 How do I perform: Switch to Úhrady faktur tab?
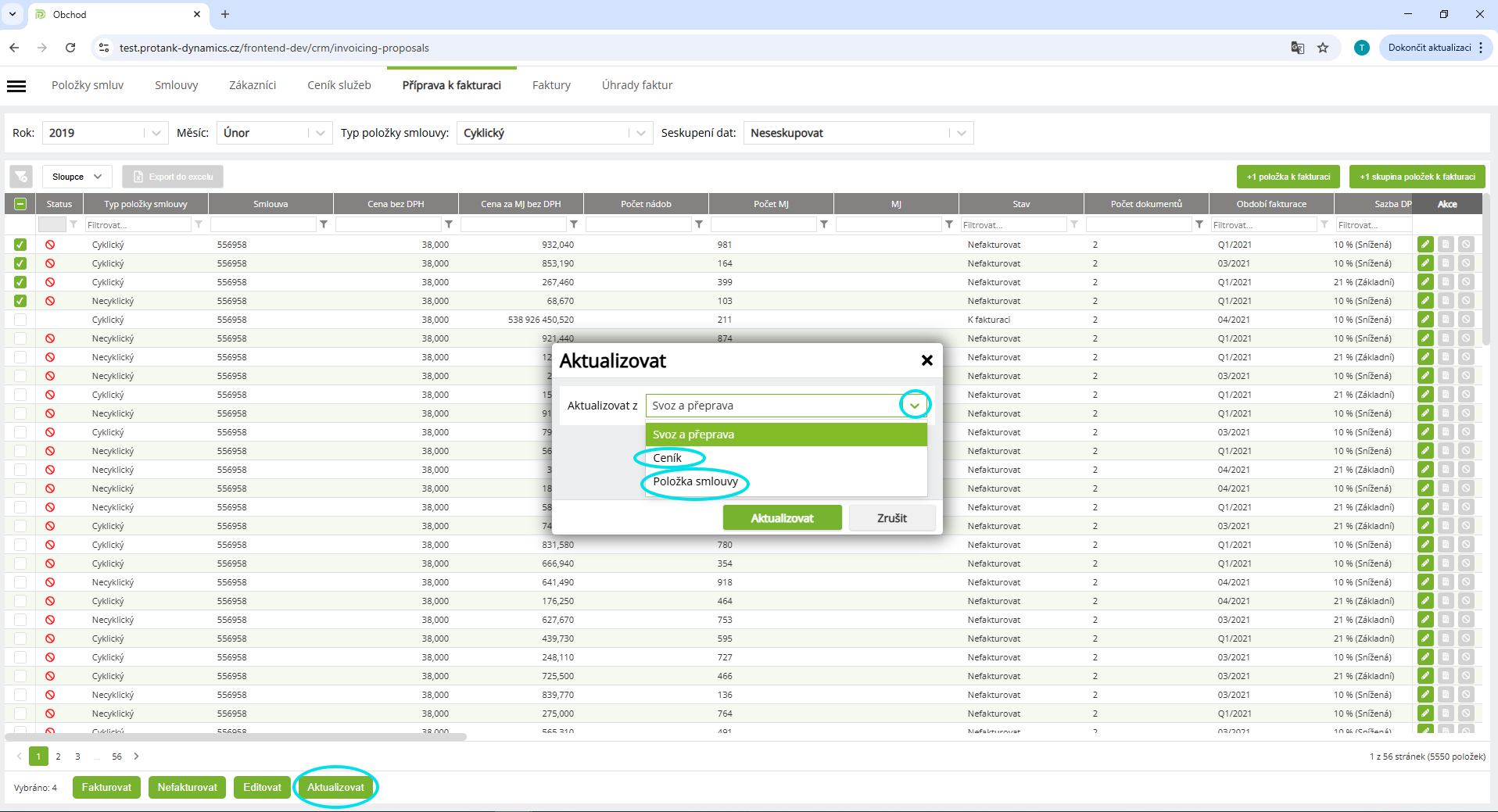click(x=637, y=85)
